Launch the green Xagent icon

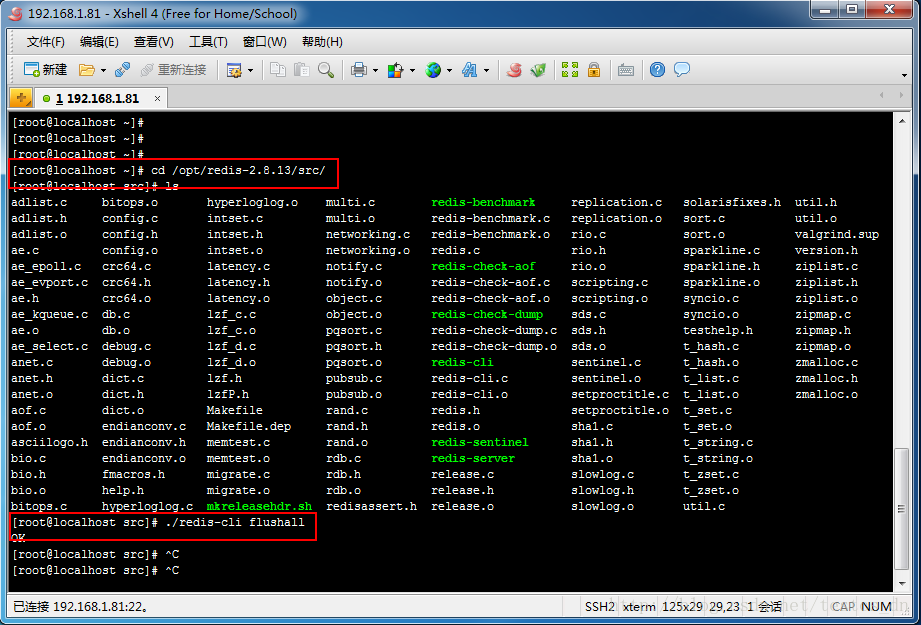pyautogui.click(x=539, y=70)
